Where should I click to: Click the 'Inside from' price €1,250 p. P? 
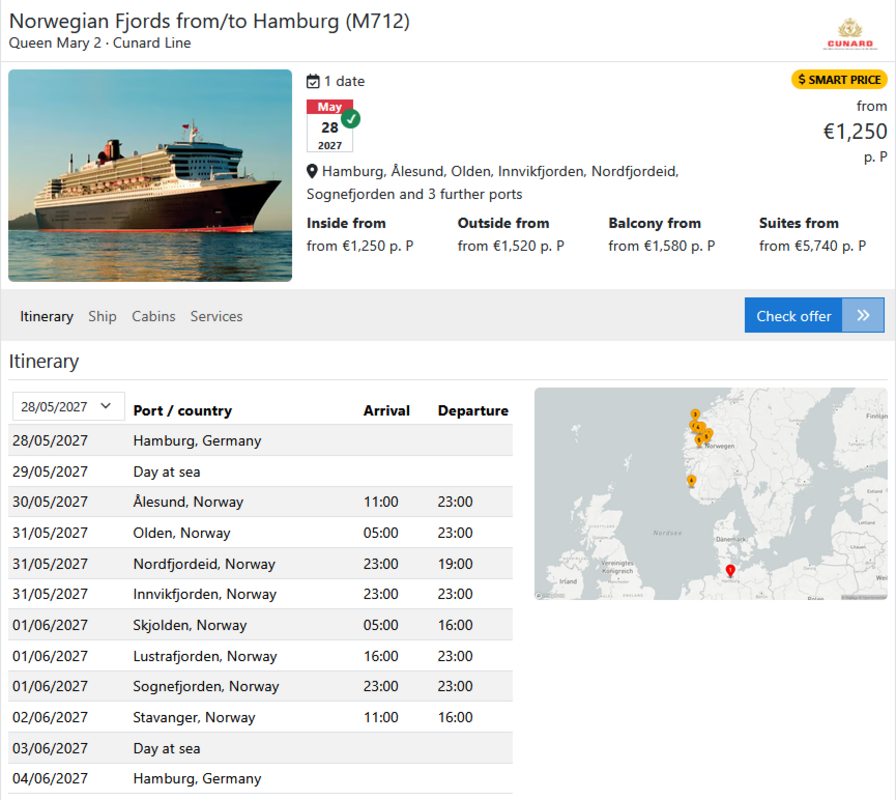pos(360,246)
